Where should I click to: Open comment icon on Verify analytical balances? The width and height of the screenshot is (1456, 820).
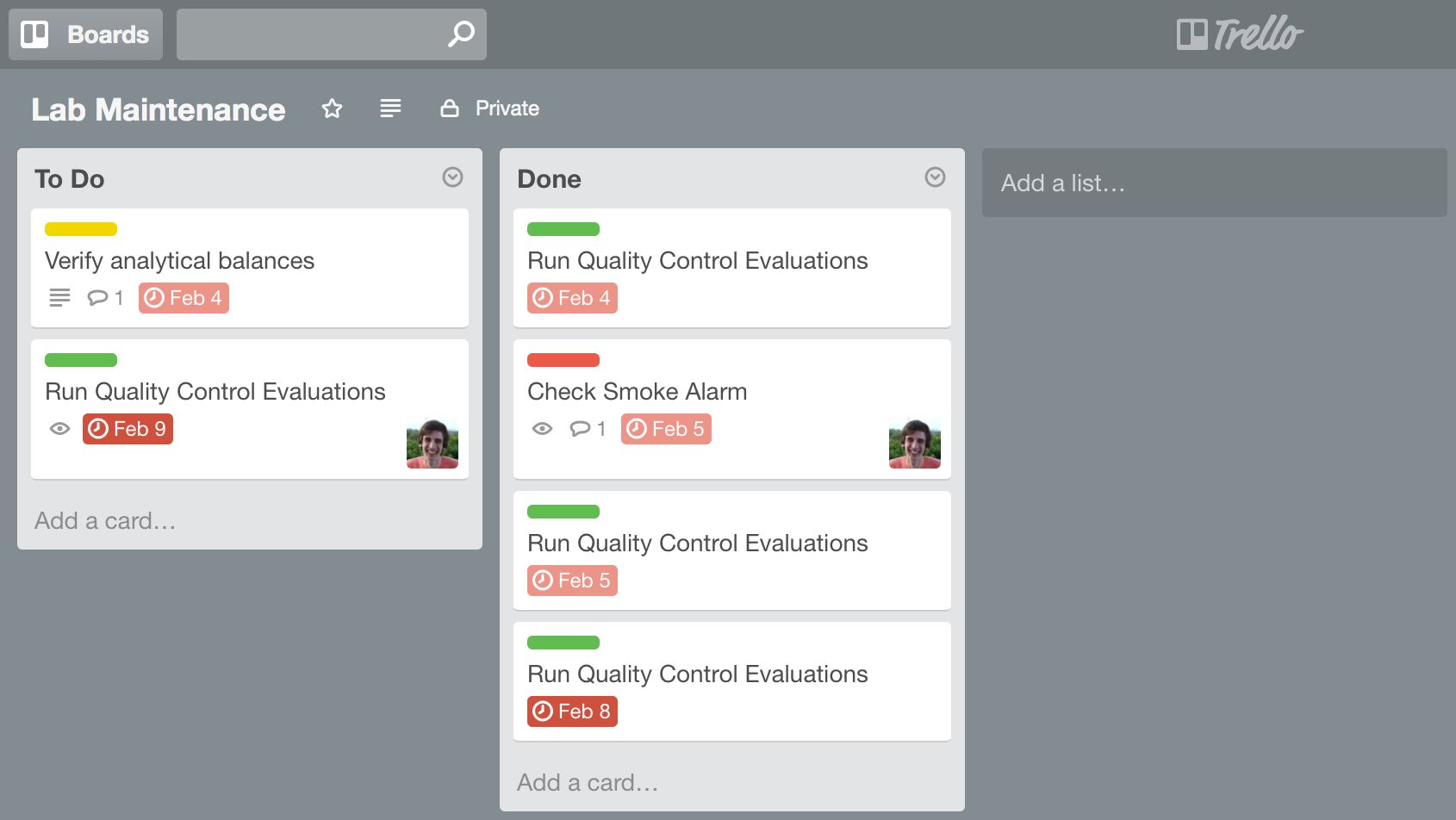(98, 298)
